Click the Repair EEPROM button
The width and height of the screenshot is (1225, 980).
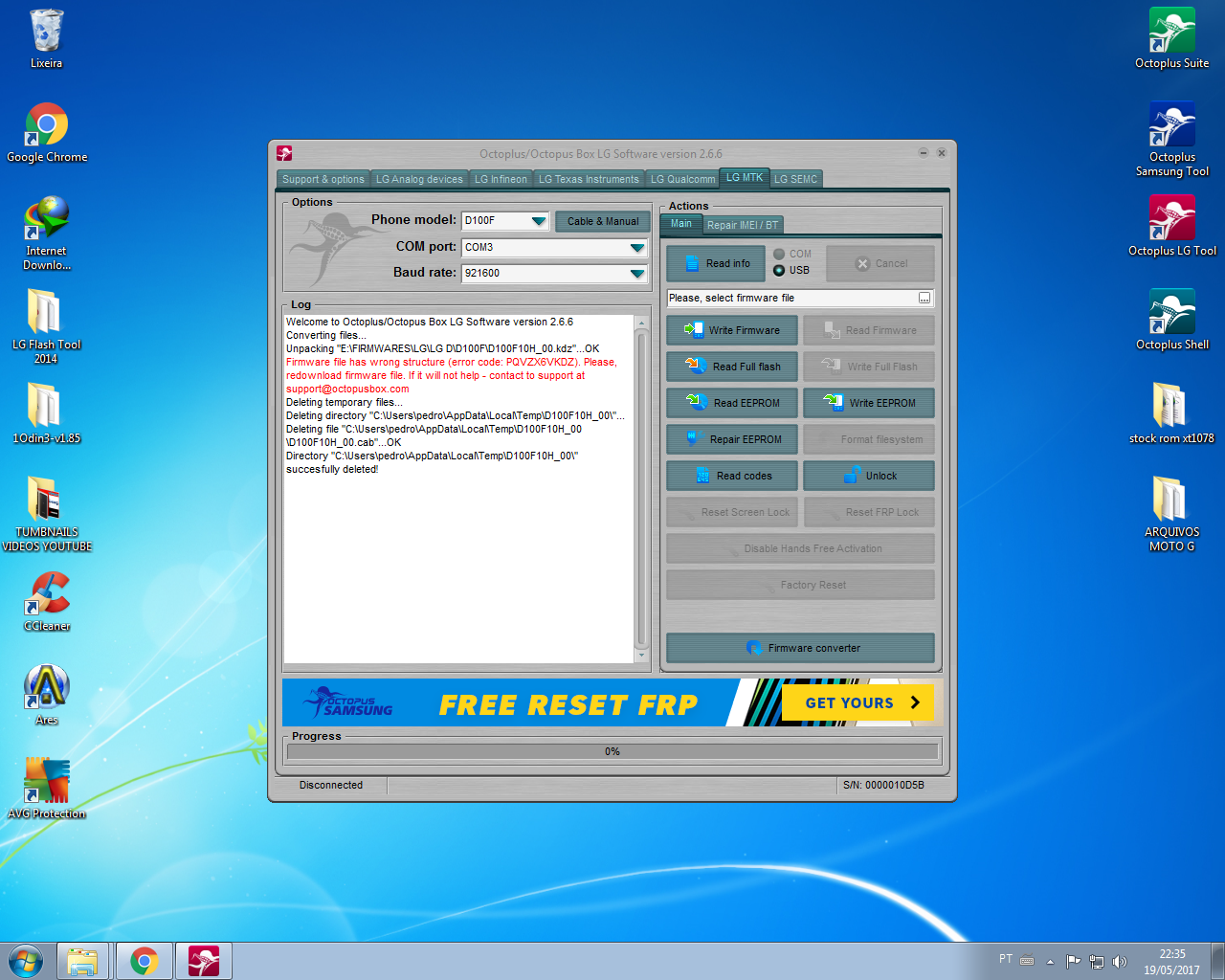[x=732, y=439]
